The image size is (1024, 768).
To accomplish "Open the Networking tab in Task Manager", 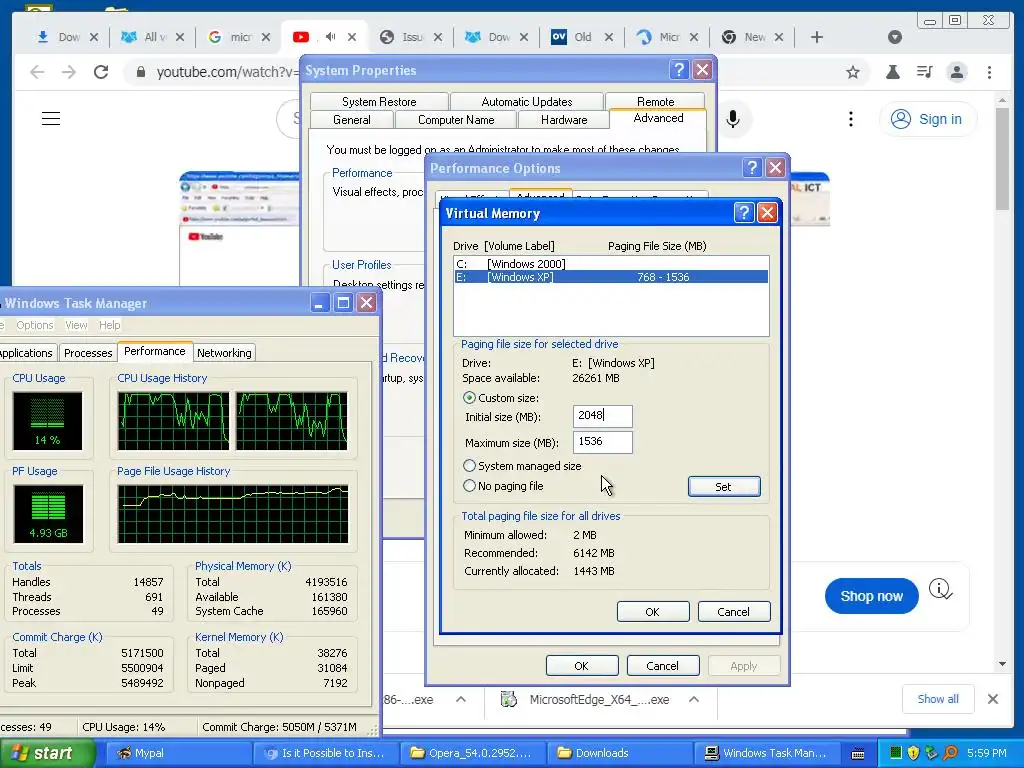I will [x=224, y=353].
